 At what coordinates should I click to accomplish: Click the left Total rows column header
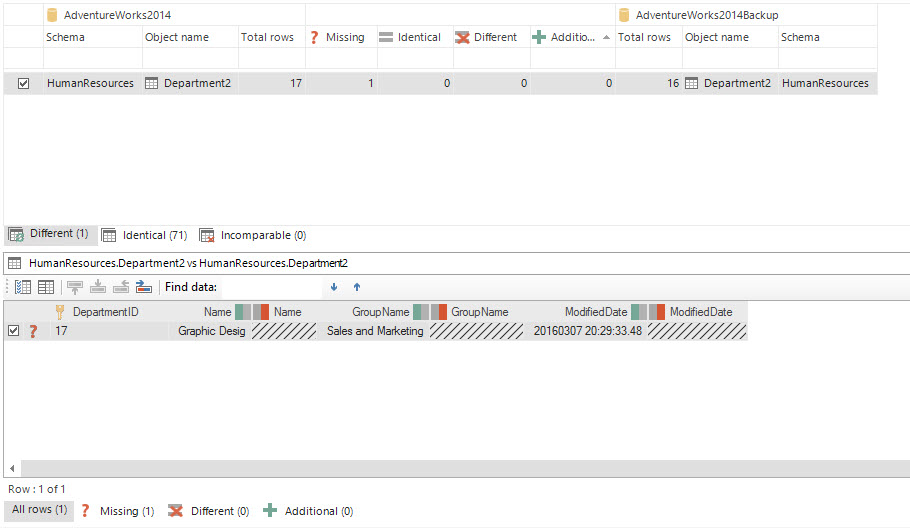click(x=272, y=37)
